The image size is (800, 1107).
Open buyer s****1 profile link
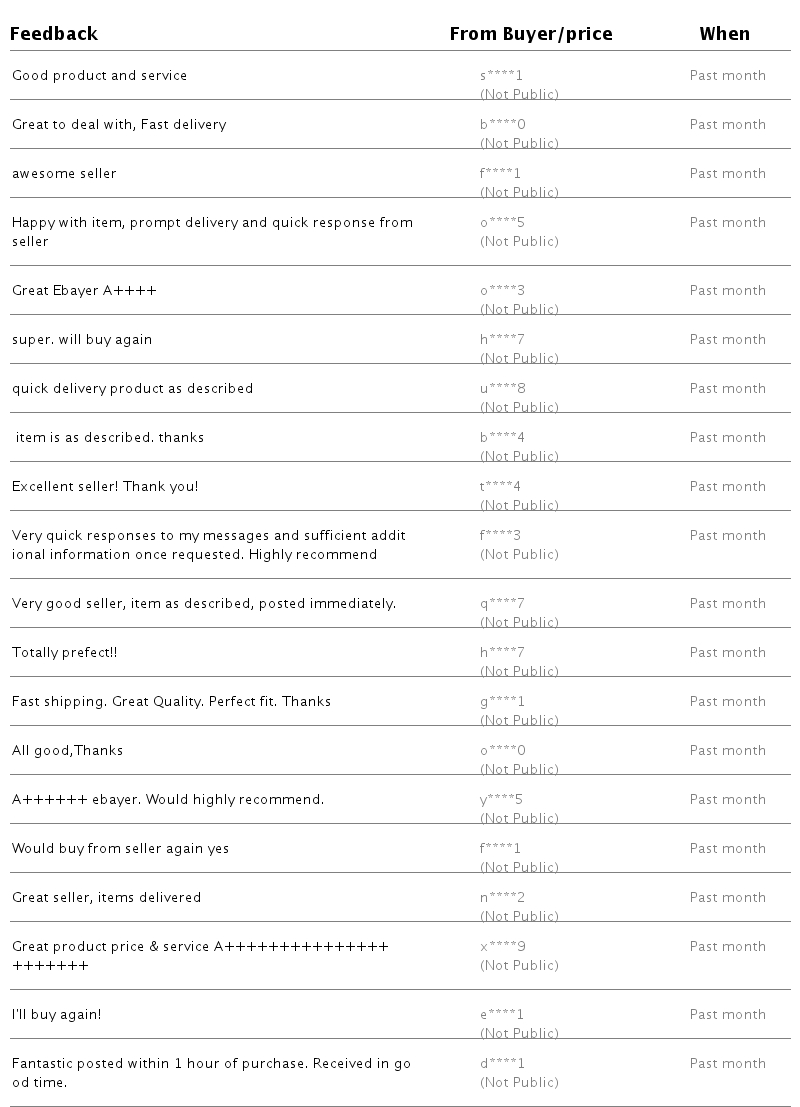(x=502, y=76)
